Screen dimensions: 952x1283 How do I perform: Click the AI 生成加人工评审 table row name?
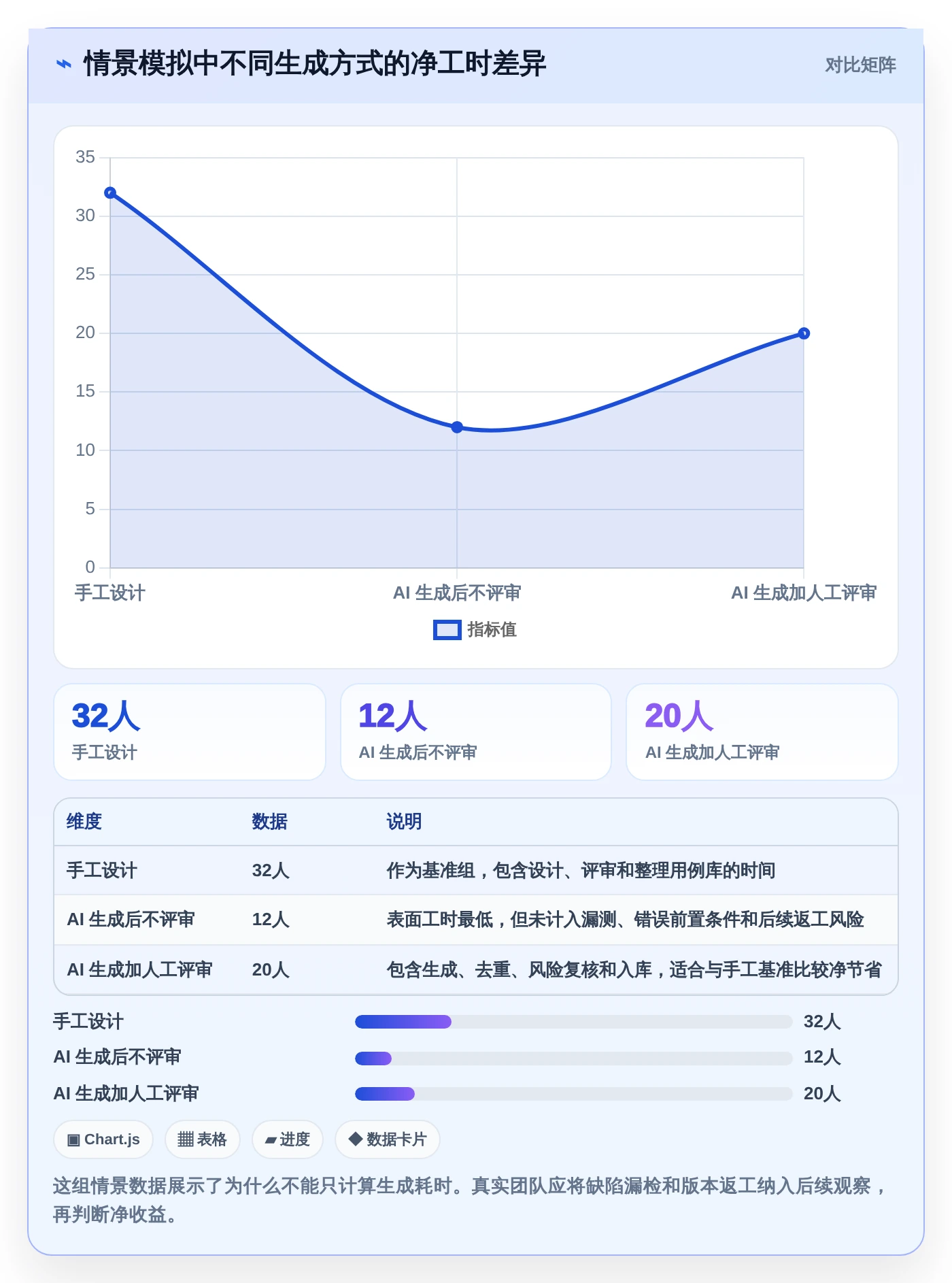[140, 970]
